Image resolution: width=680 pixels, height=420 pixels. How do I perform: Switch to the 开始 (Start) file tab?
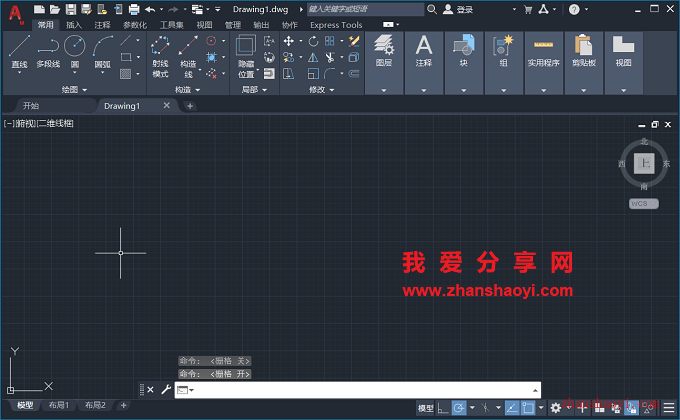point(31,106)
